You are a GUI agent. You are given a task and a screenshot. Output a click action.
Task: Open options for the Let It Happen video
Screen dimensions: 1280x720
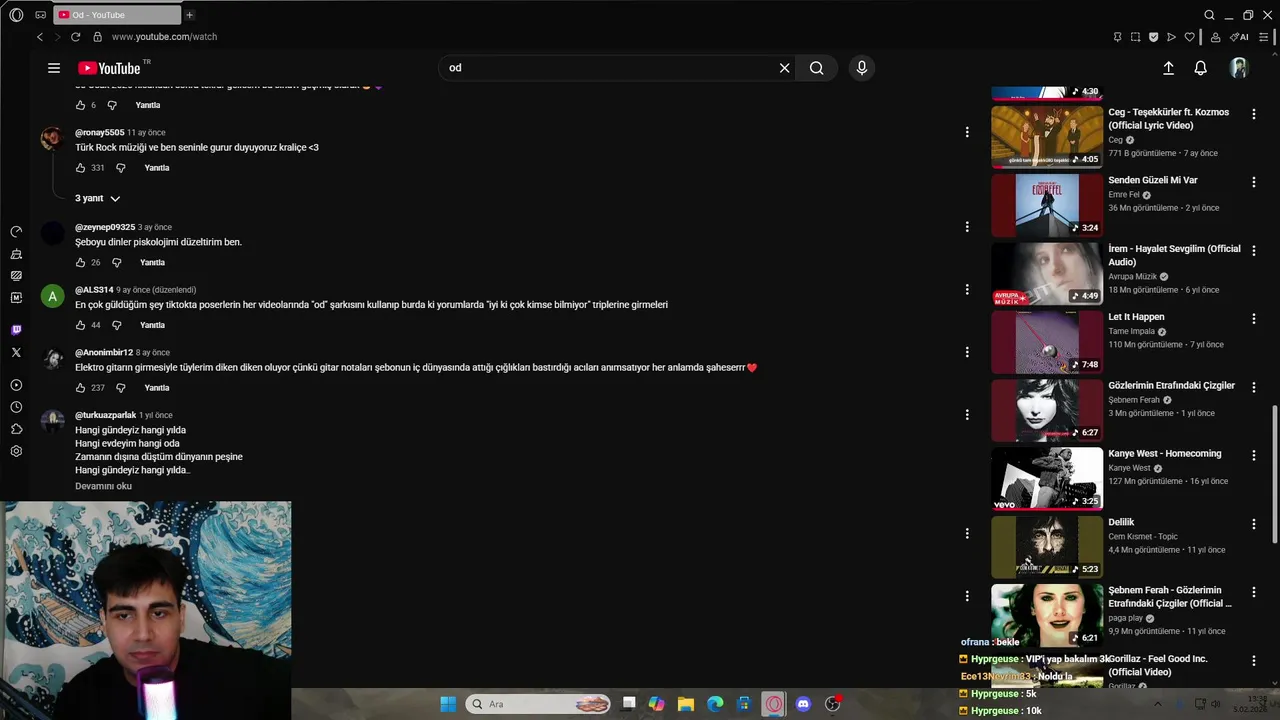tap(1254, 319)
